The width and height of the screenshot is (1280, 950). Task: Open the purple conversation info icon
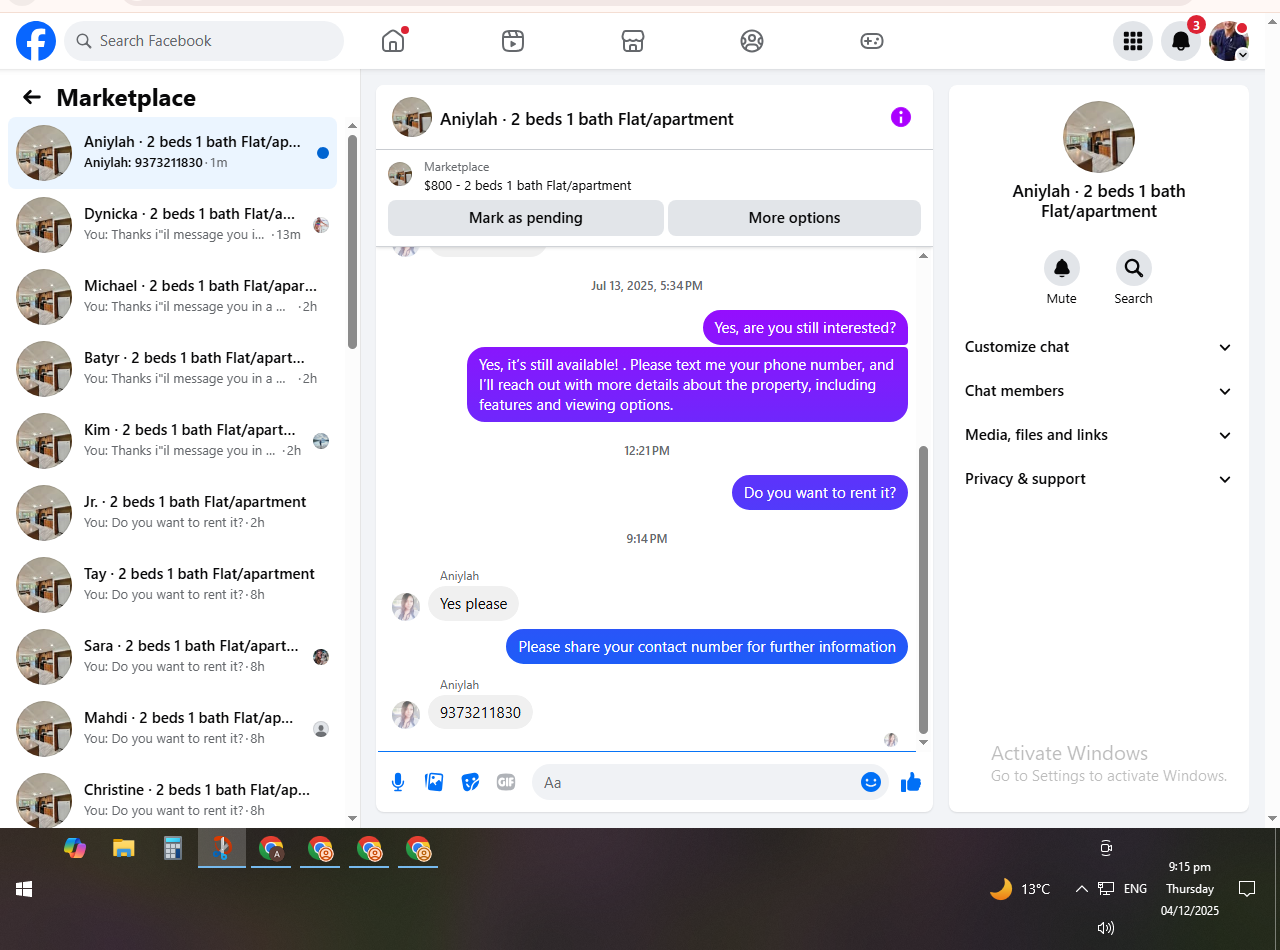[901, 118]
